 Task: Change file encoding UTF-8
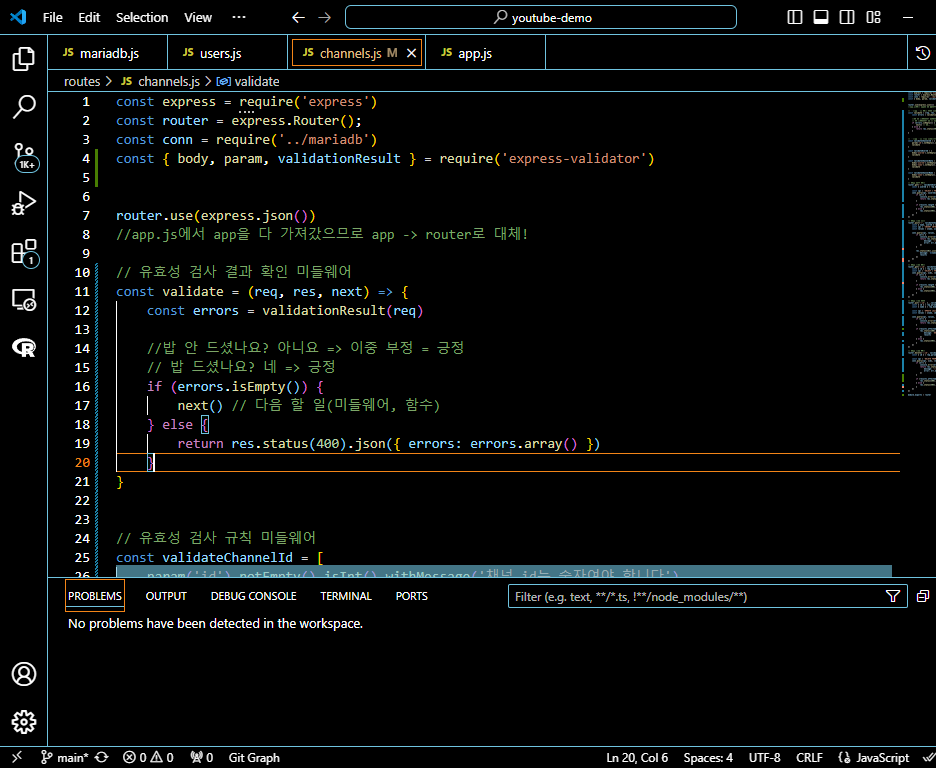(x=764, y=757)
